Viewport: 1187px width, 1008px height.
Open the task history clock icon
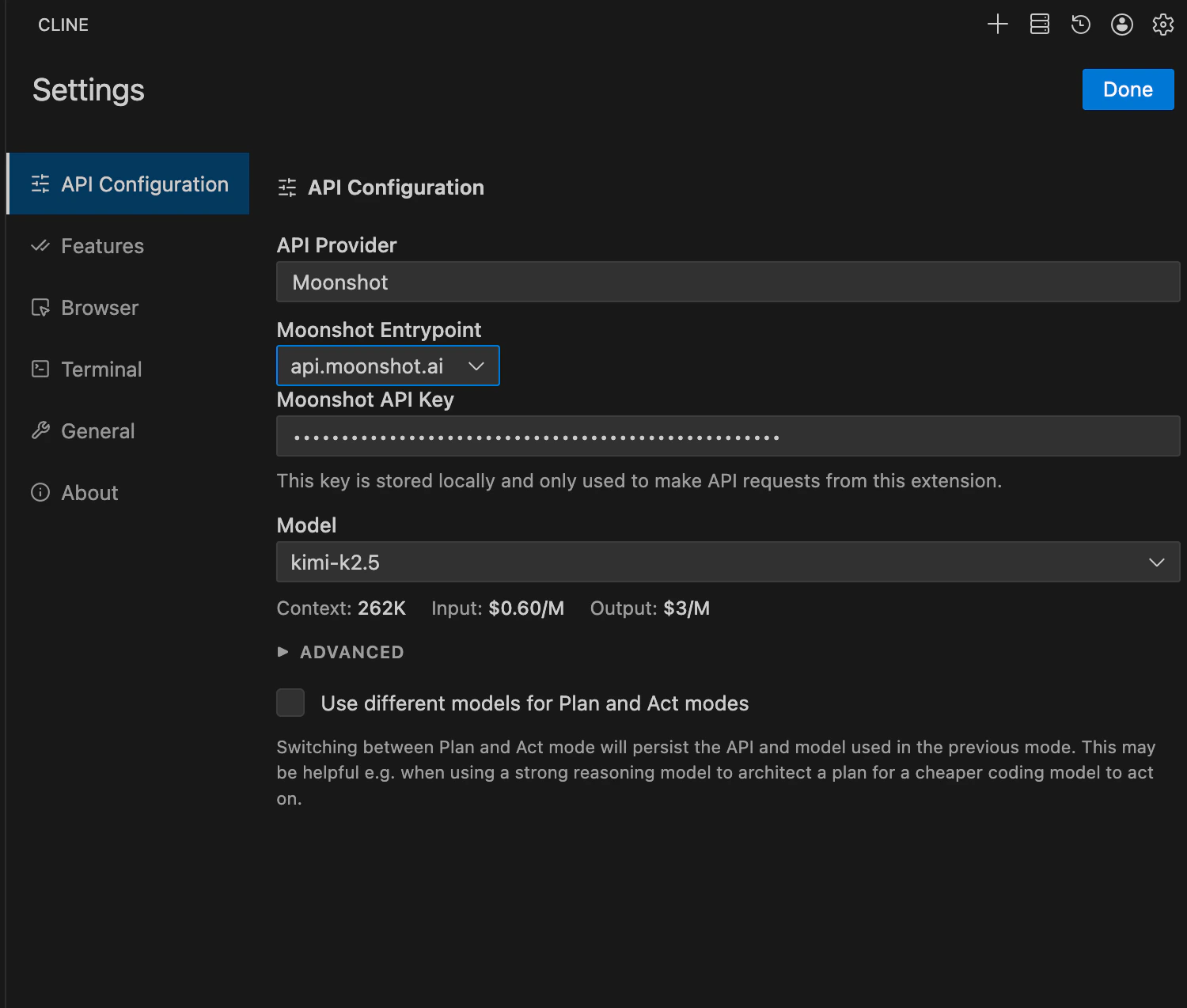1080,25
